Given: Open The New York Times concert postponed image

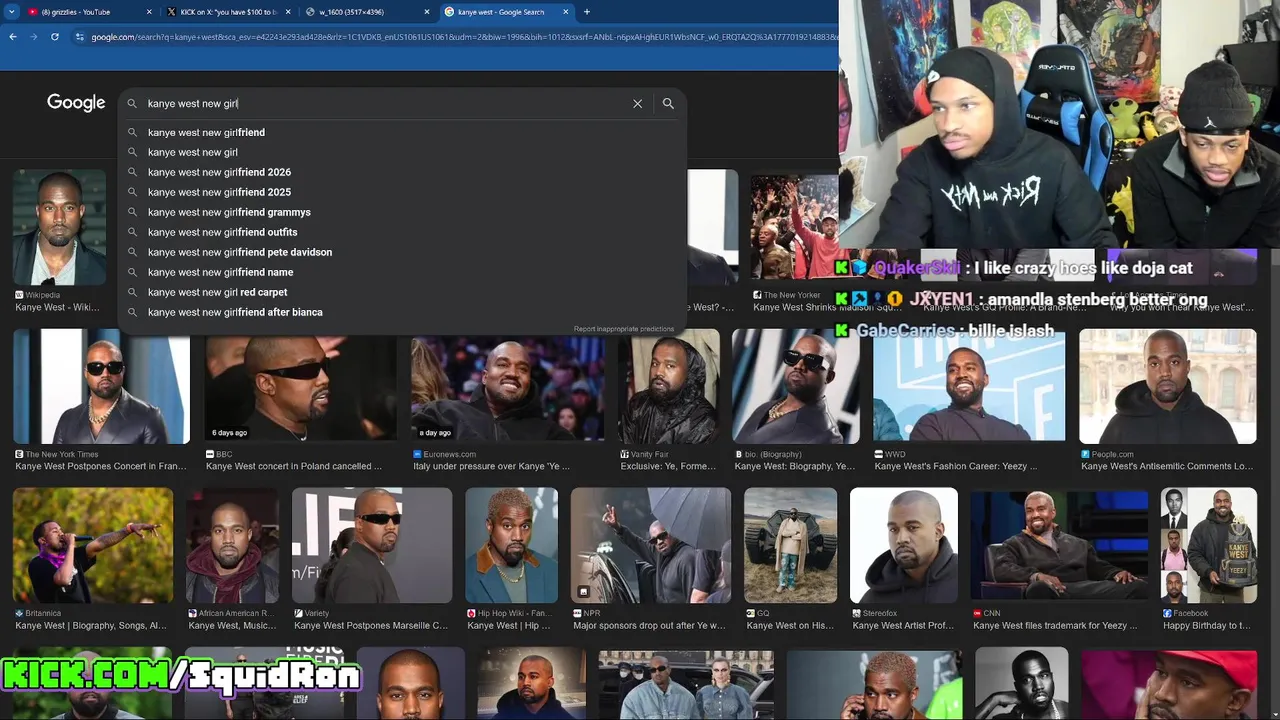Looking at the screenshot, I should (x=101, y=386).
